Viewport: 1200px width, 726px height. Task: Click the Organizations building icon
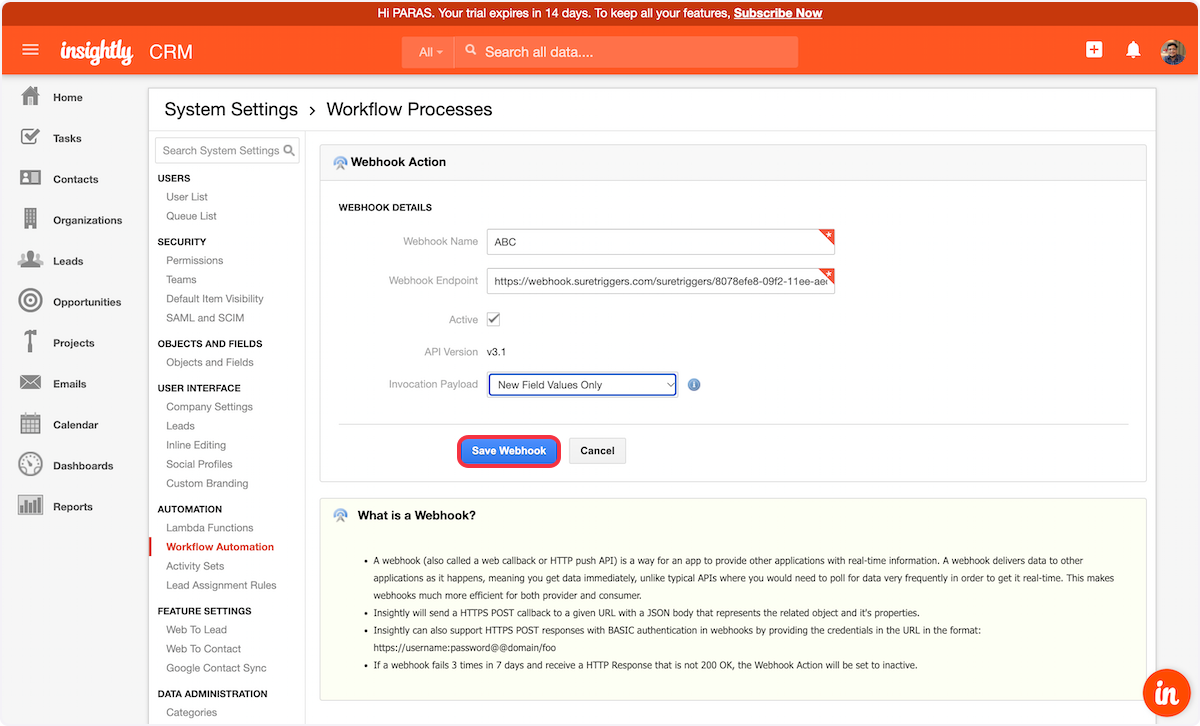[x=31, y=219]
